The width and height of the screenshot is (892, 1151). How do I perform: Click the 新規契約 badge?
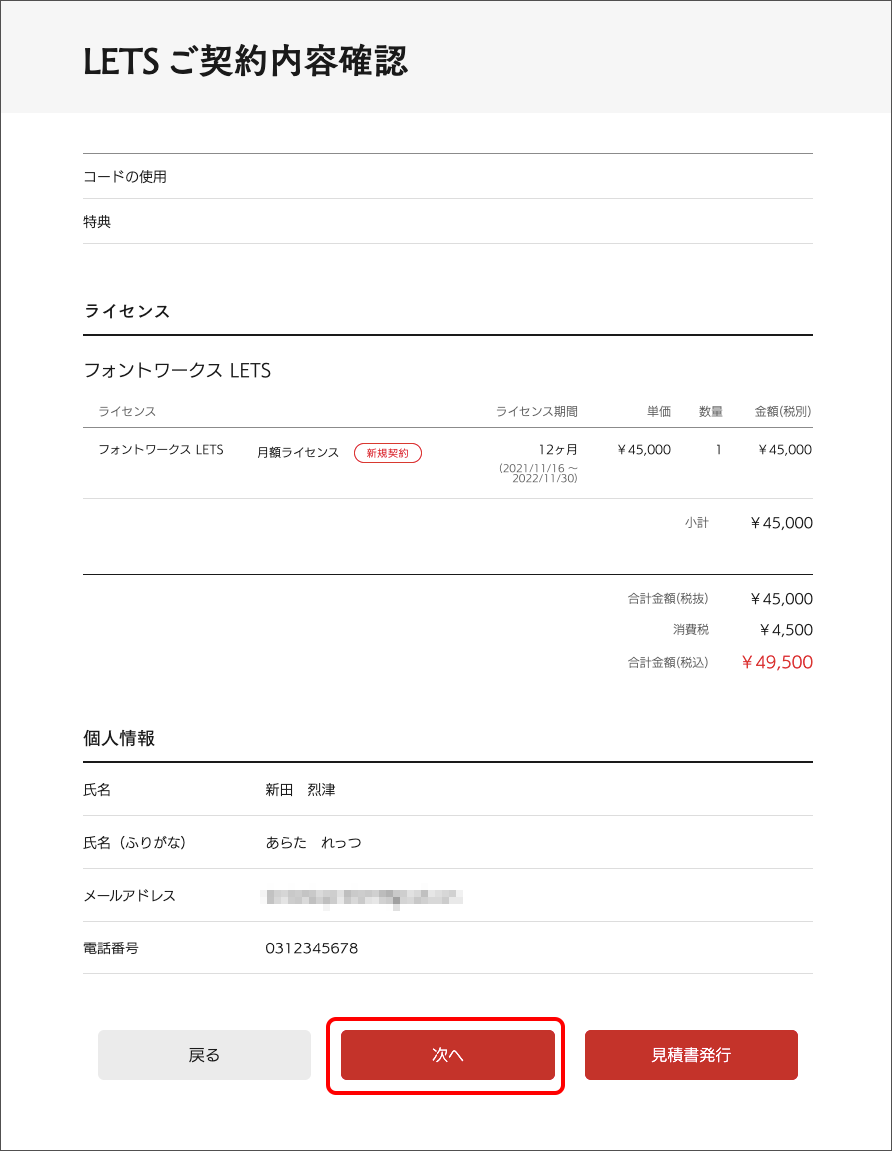tap(388, 453)
